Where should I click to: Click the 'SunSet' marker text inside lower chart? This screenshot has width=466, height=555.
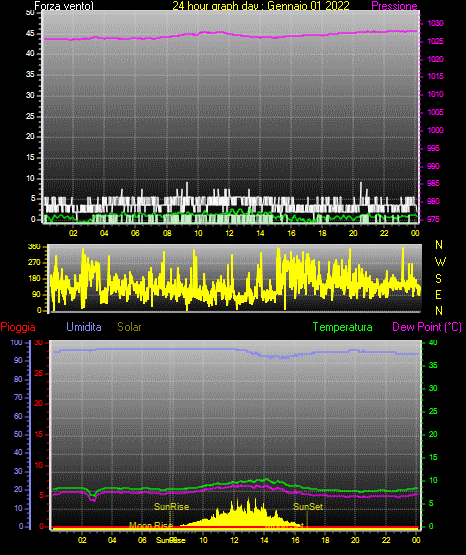coord(308,507)
